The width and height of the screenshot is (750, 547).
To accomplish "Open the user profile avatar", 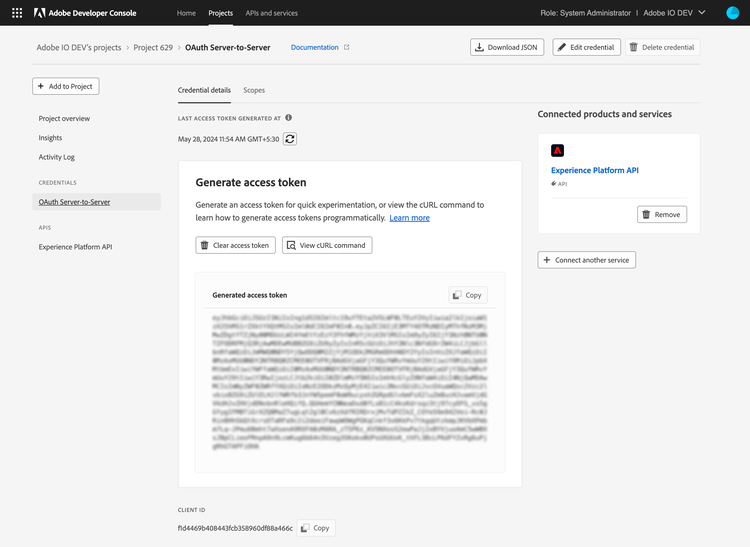I will pos(732,13).
